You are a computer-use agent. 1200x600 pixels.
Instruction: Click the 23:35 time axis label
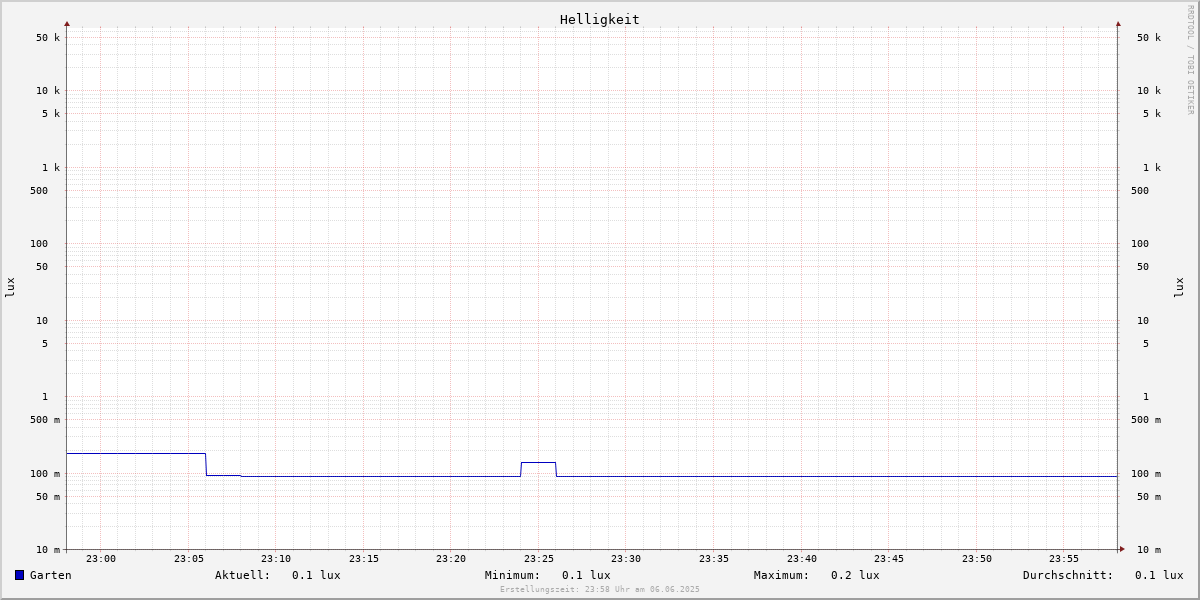coord(714,559)
